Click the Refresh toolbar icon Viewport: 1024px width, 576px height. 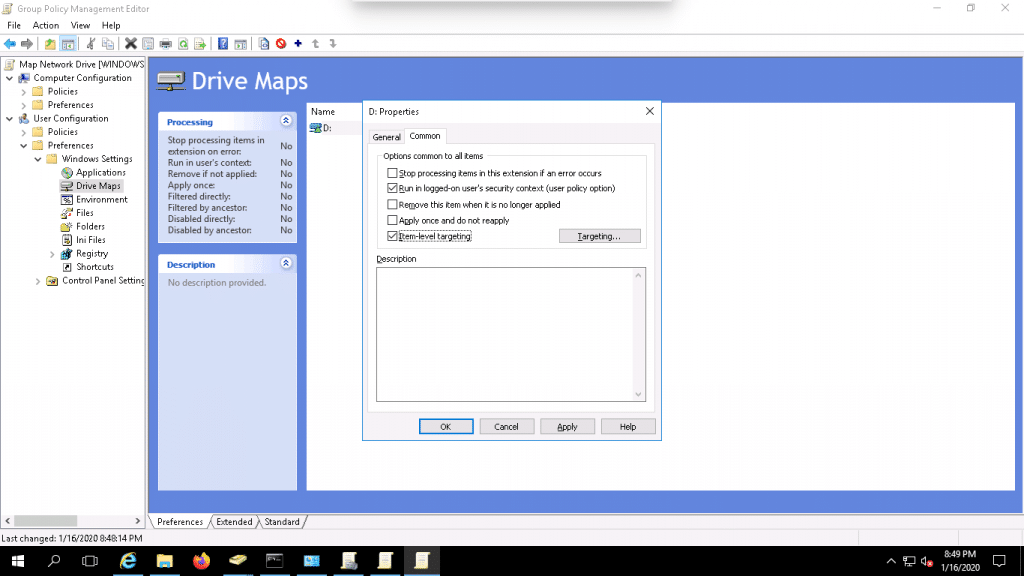[184, 44]
